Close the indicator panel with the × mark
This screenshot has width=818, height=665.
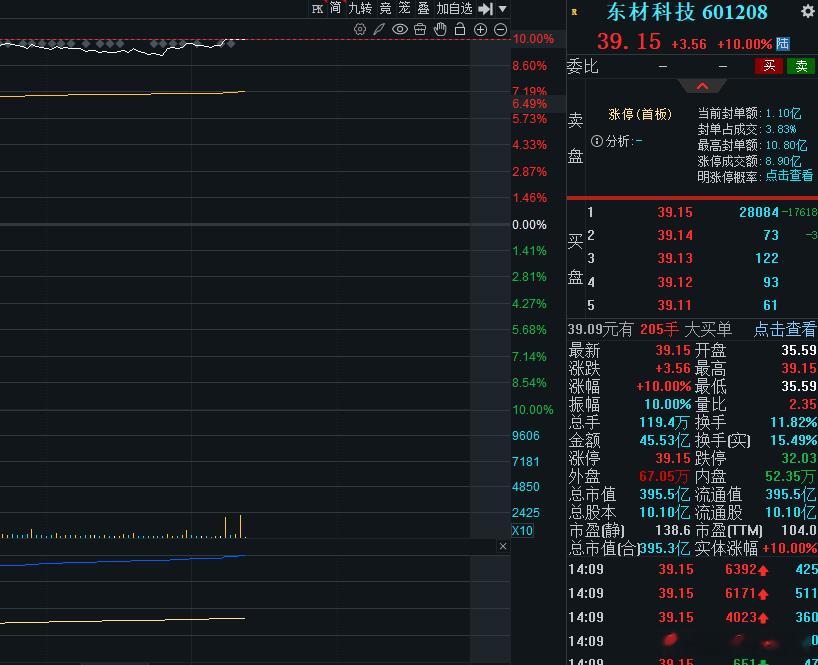503,546
